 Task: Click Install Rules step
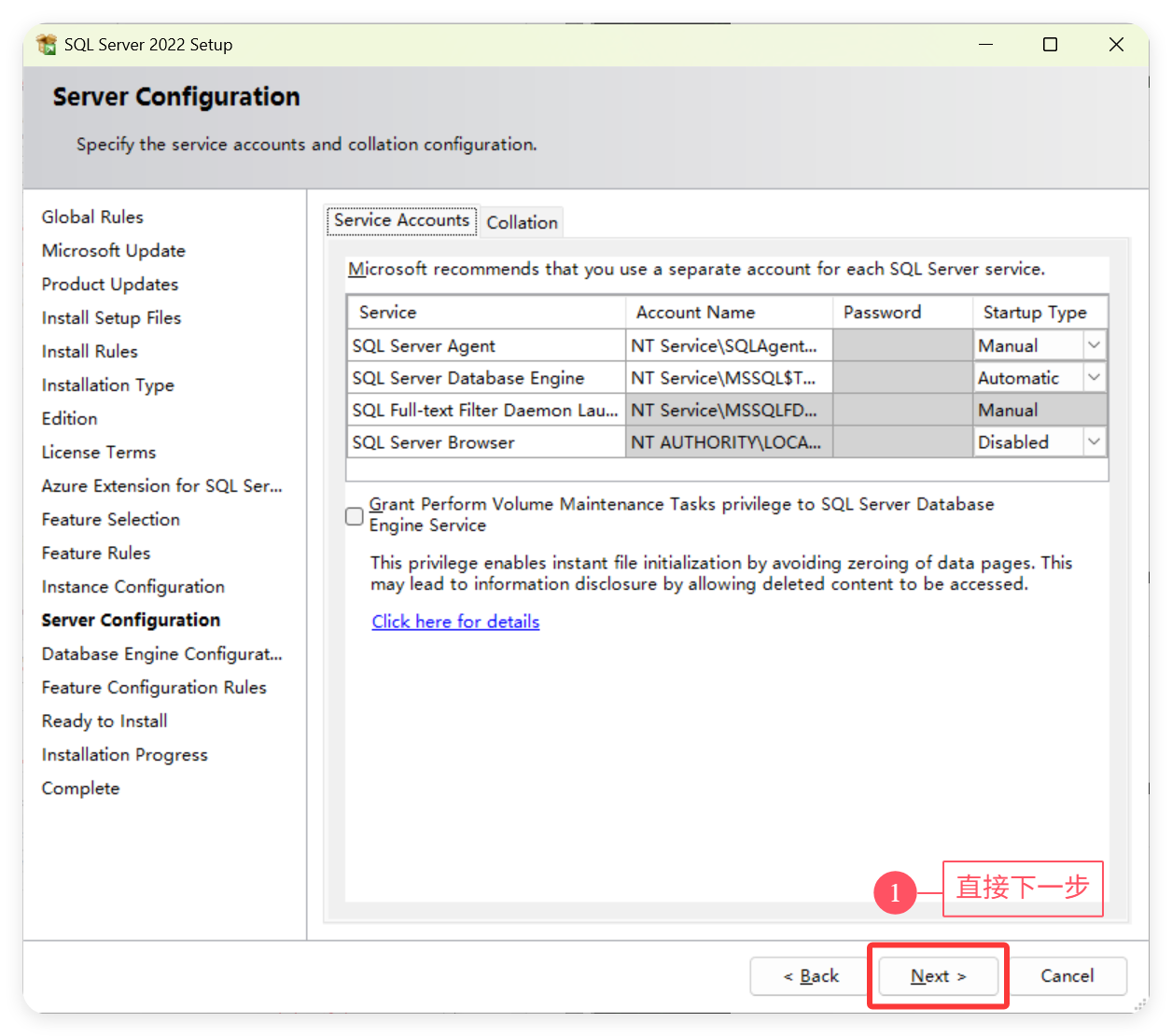90,351
